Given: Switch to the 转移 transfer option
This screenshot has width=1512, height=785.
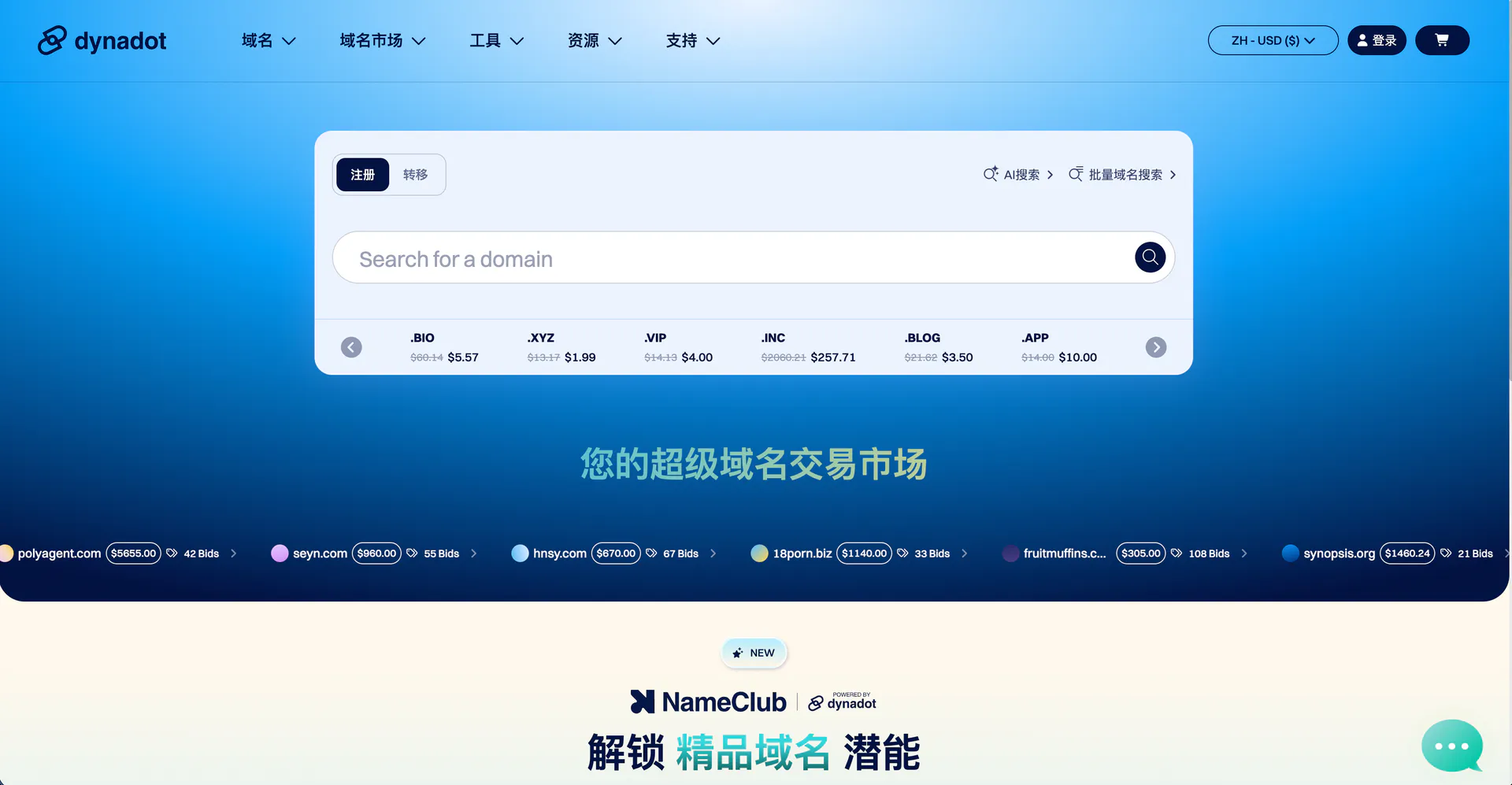Looking at the screenshot, I should [x=415, y=175].
